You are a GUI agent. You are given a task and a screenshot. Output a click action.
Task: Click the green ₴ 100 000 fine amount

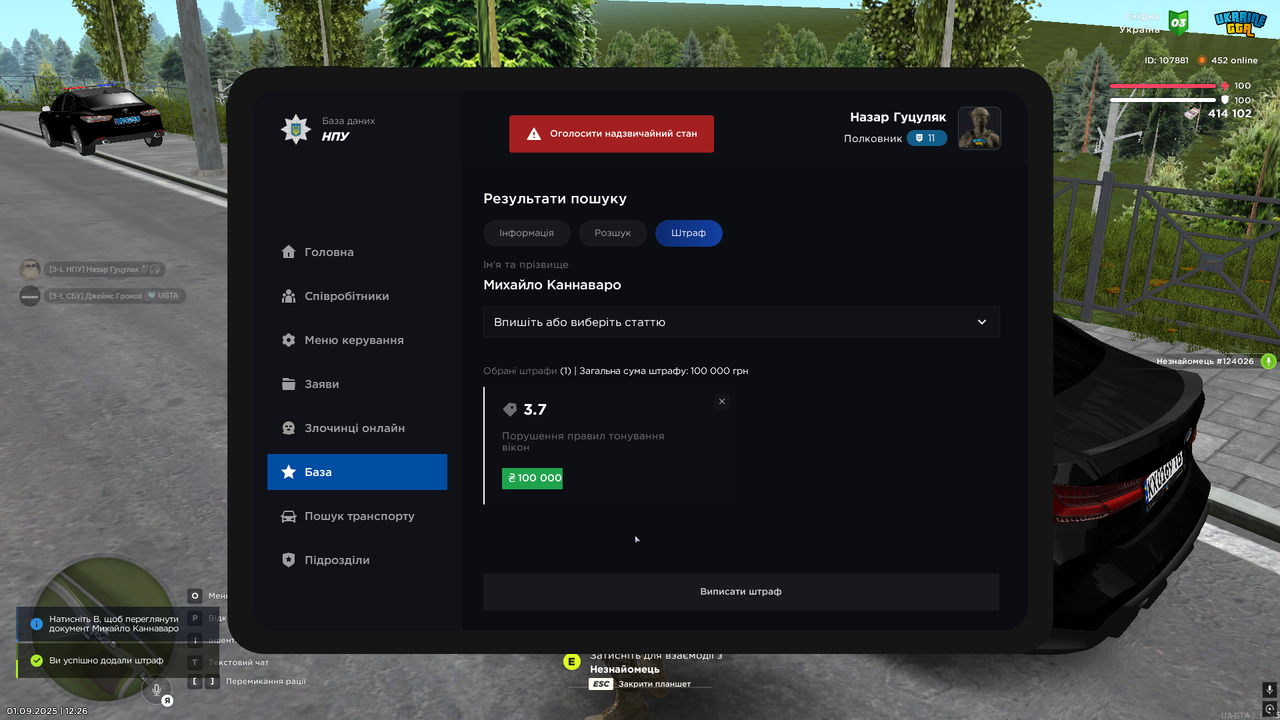(533, 478)
